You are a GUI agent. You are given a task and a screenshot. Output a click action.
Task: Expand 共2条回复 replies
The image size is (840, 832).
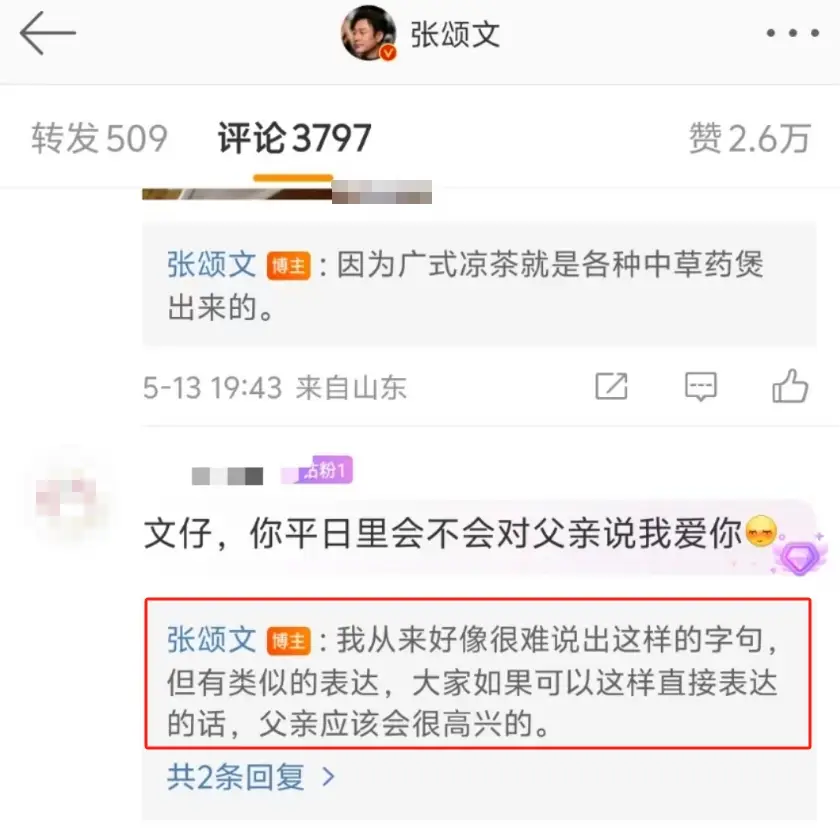coord(236,777)
